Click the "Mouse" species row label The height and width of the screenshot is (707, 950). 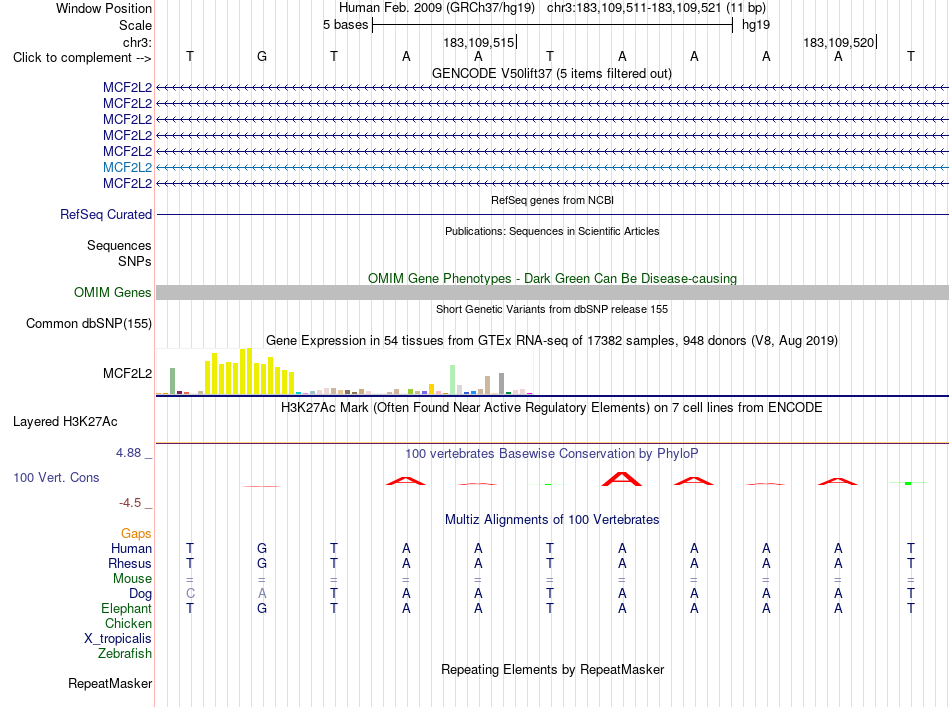click(132, 579)
